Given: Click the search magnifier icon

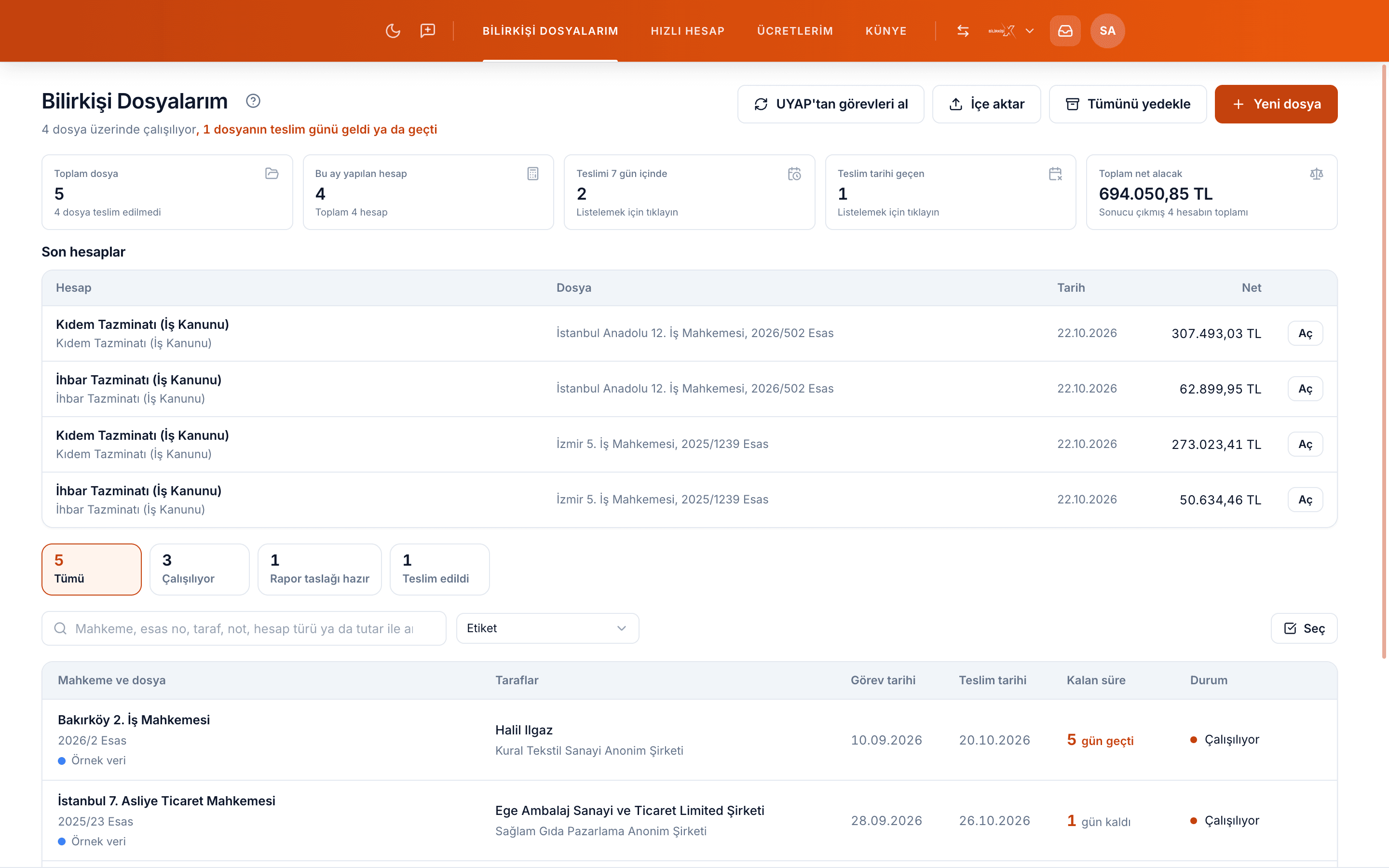Looking at the screenshot, I should (x=60, y=629).
